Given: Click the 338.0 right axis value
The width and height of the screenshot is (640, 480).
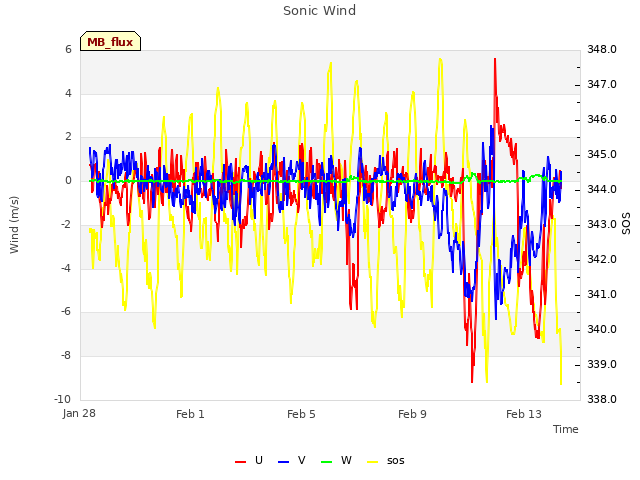Looking at the screenshot, I should (602, 400).
